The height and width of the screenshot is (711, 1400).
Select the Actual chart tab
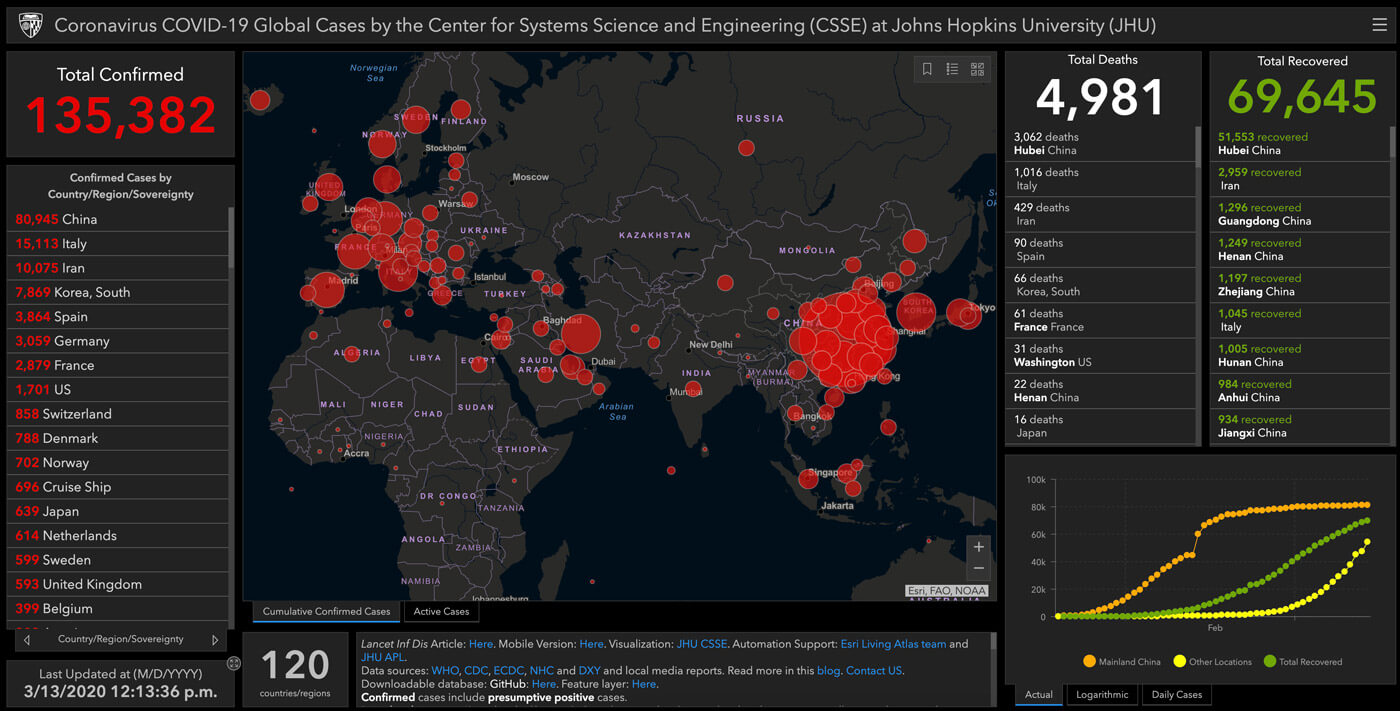click(x=1039, y=694)
